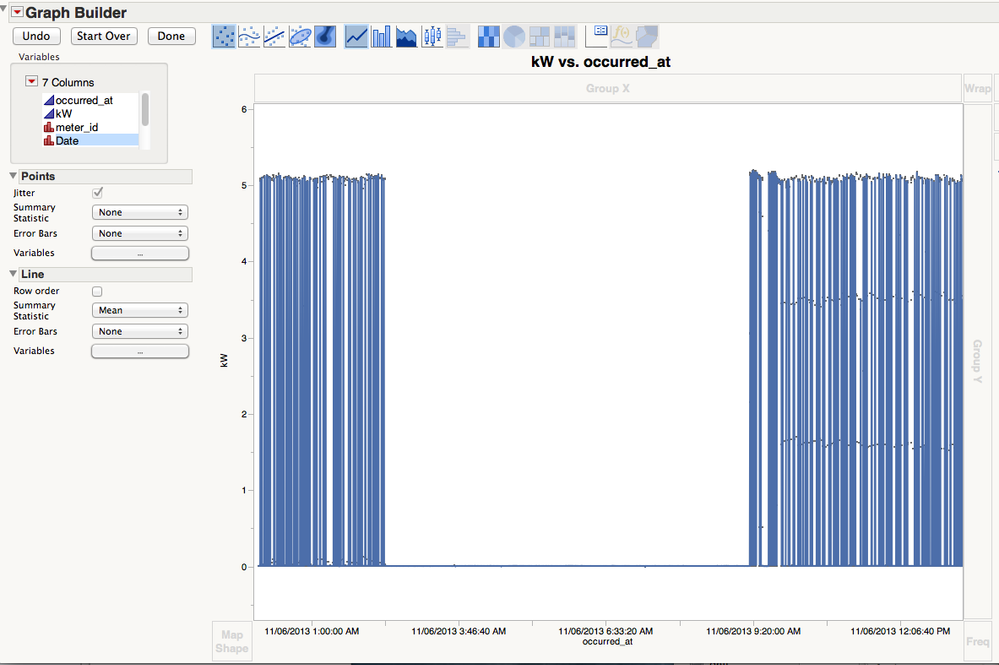The image size is (999, 665).
Task: Select the Ellipse element icon
Action: 300,36
